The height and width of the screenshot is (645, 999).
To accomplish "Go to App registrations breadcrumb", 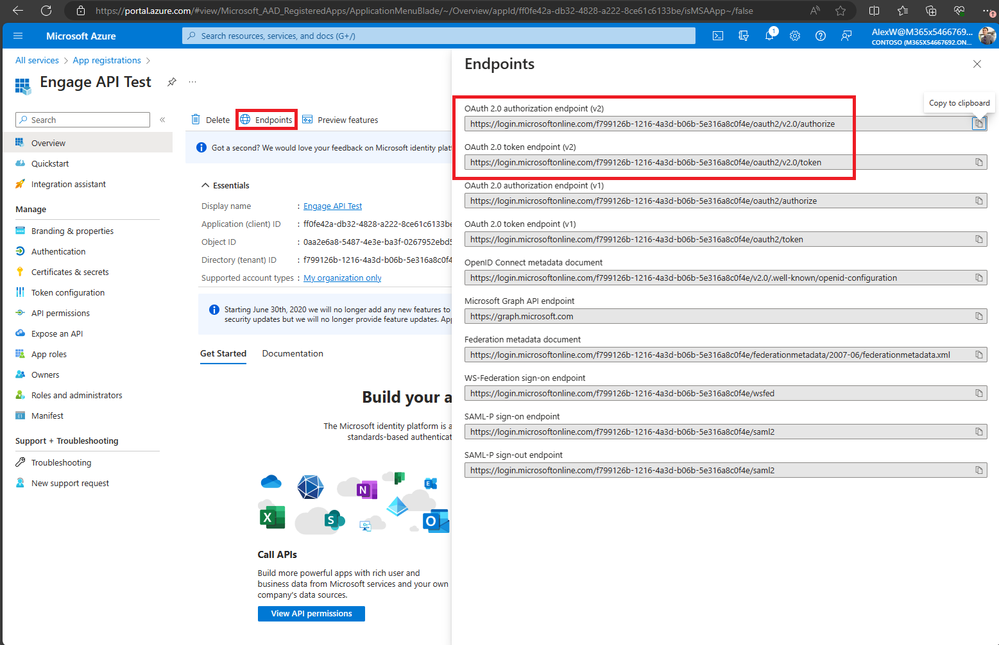I will (x=106, y=61).
